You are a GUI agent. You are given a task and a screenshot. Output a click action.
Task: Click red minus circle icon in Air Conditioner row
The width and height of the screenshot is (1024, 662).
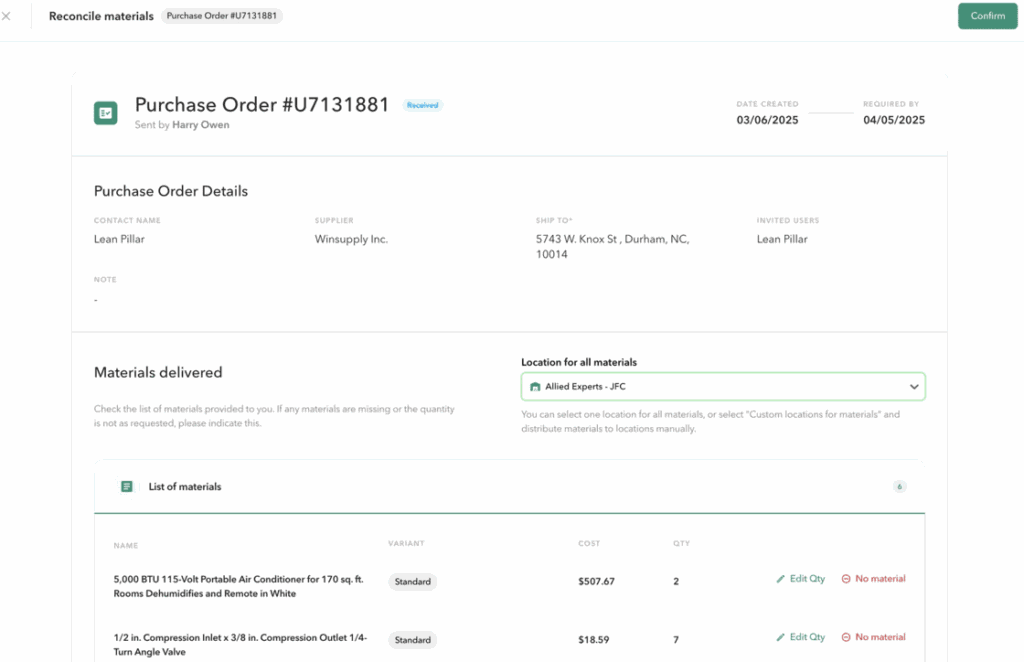coord(846,579)
